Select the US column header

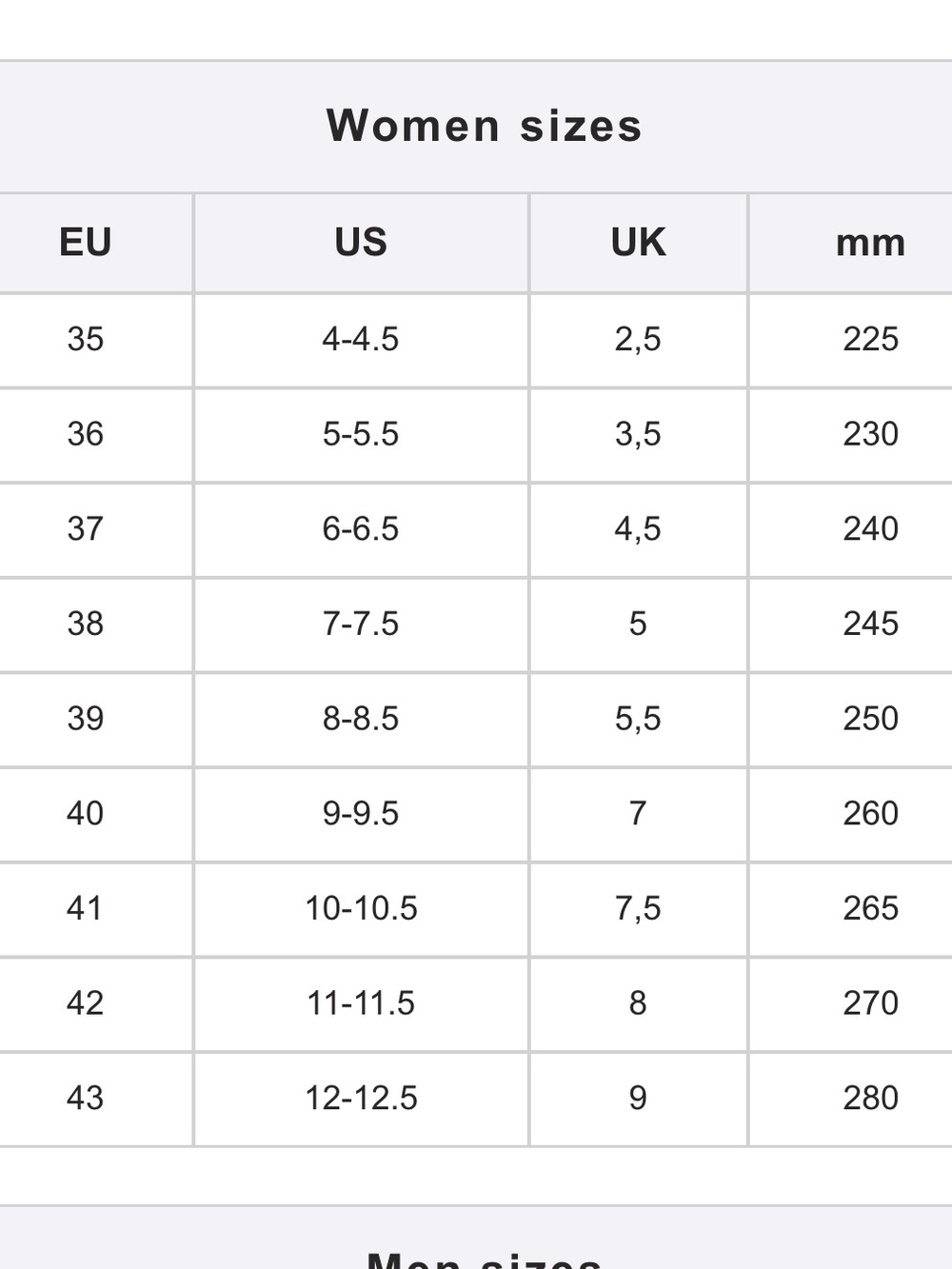click(361, 243)
